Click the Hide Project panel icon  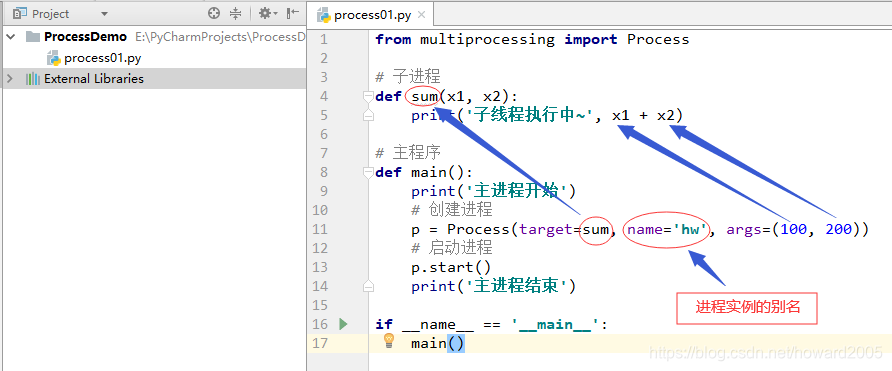pyautogui.click(x=292, y=13)
